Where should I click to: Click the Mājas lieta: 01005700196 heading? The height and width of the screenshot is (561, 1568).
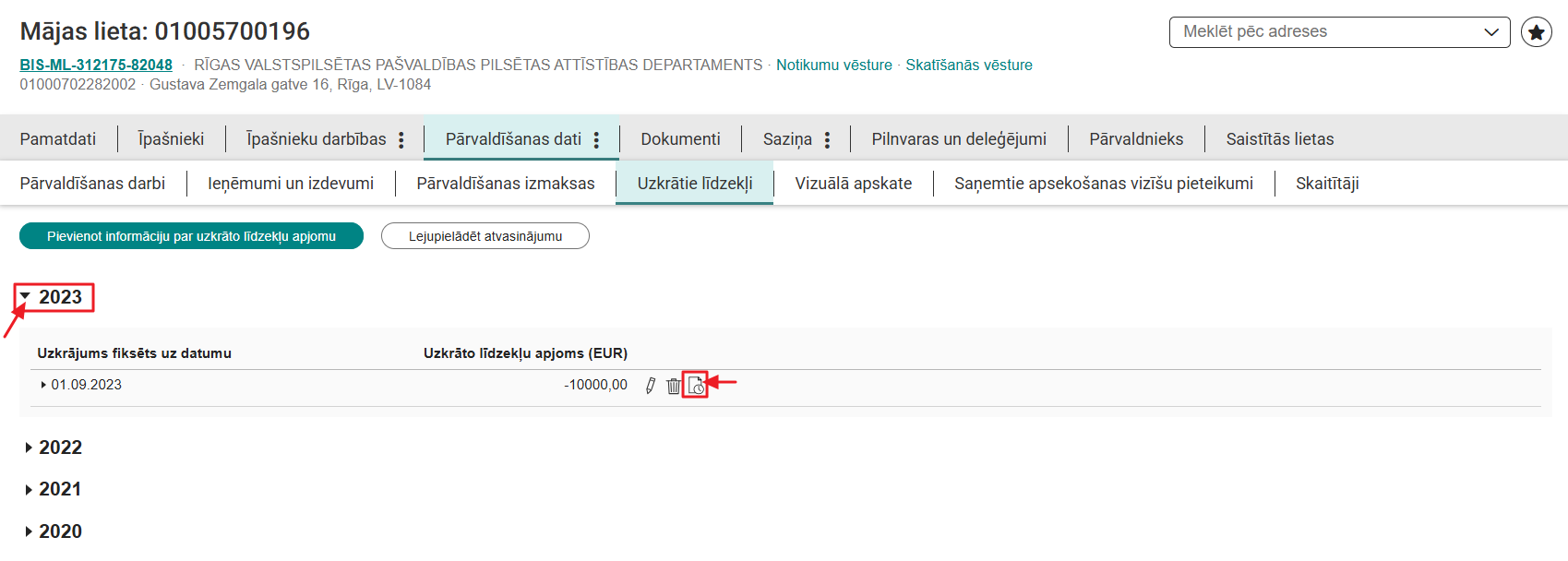click(x=165, y=31)
